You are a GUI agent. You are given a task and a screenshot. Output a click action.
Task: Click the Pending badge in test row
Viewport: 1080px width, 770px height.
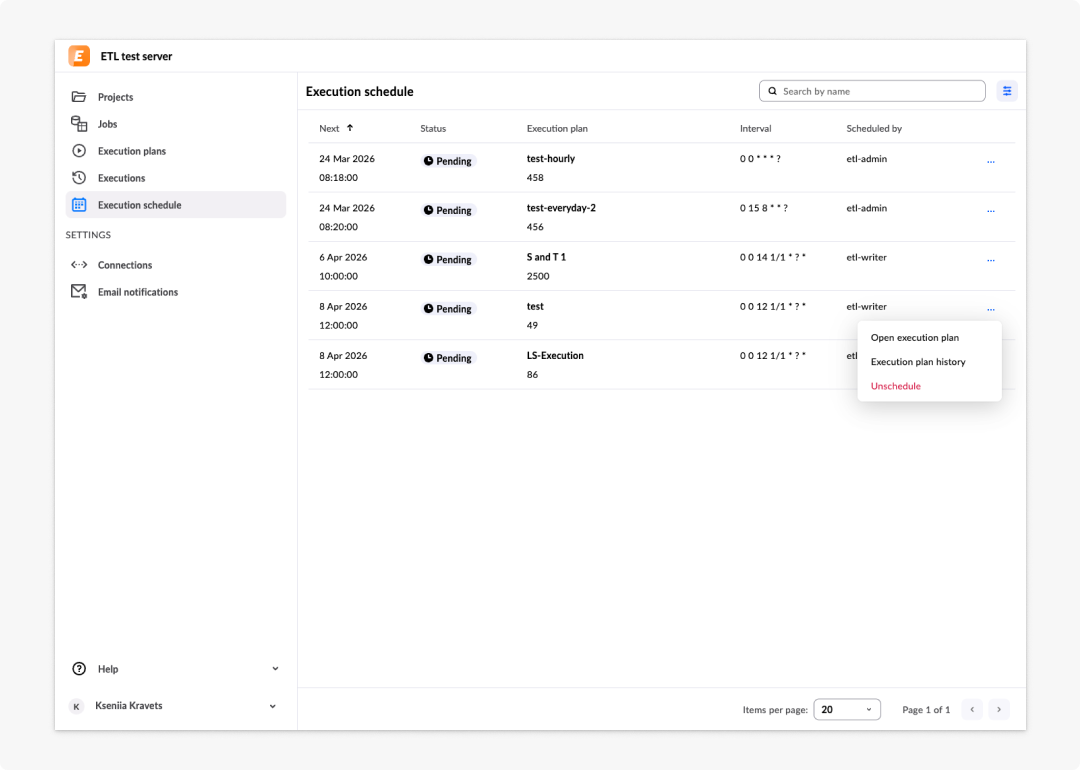[448, 309]
